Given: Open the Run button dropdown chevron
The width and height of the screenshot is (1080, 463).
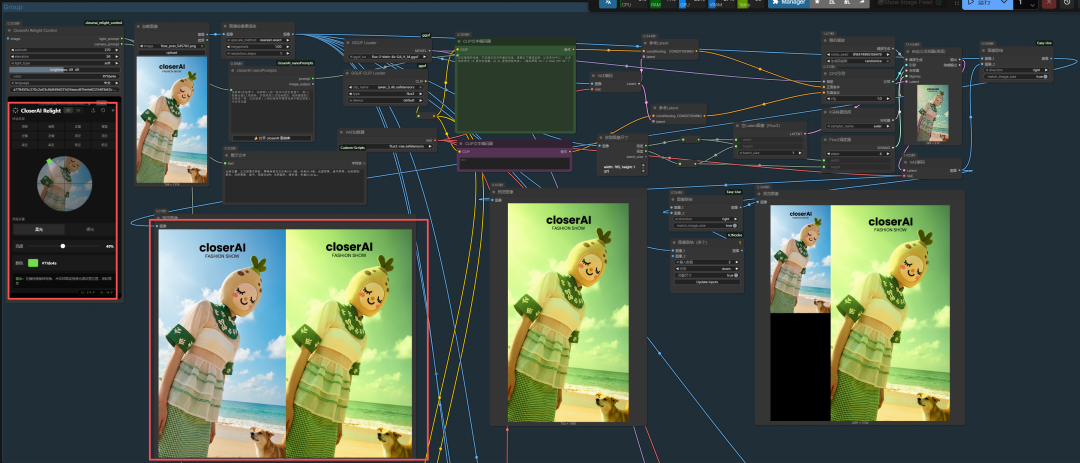Looking at the screenshot, I should point(1006,3).
